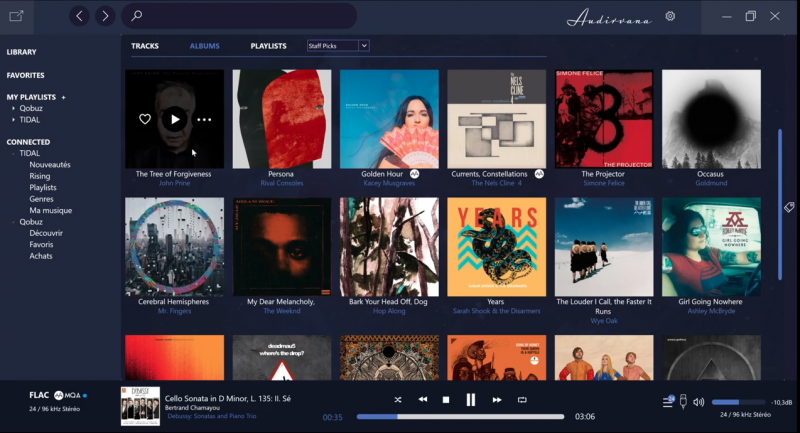Click the heart icon on The Tree of Forgiveness
This screenshot has width=800, height=433.
[x=145, y=119]
